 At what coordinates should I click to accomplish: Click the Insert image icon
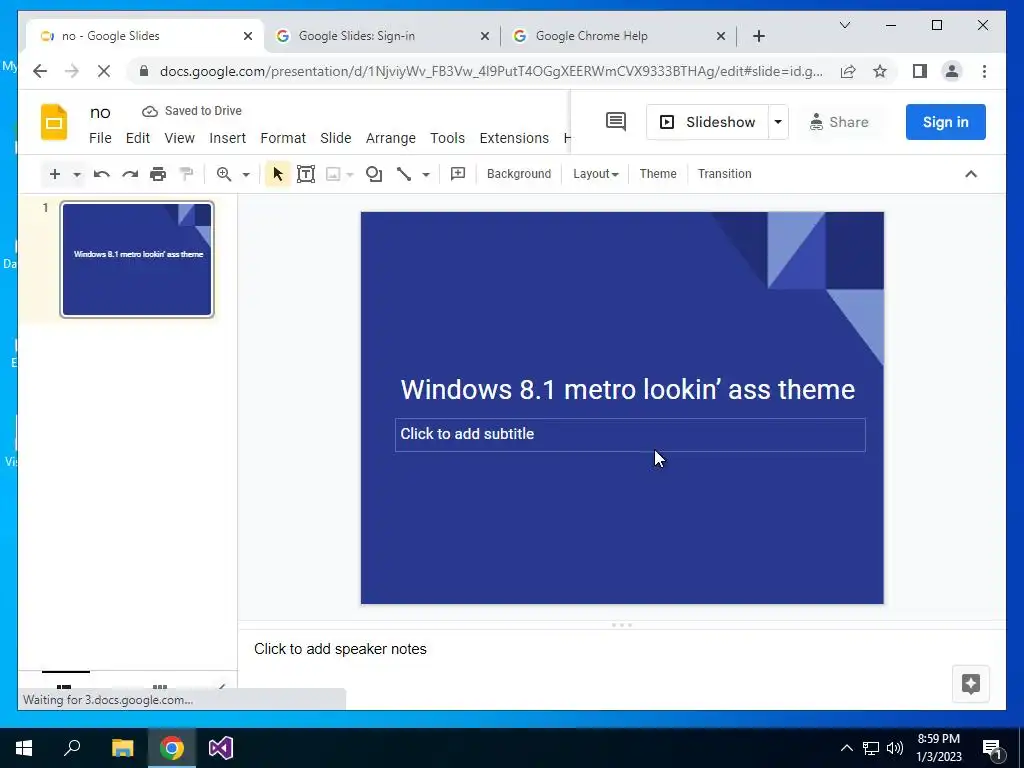pyautogui.click(x=333, y=174)
